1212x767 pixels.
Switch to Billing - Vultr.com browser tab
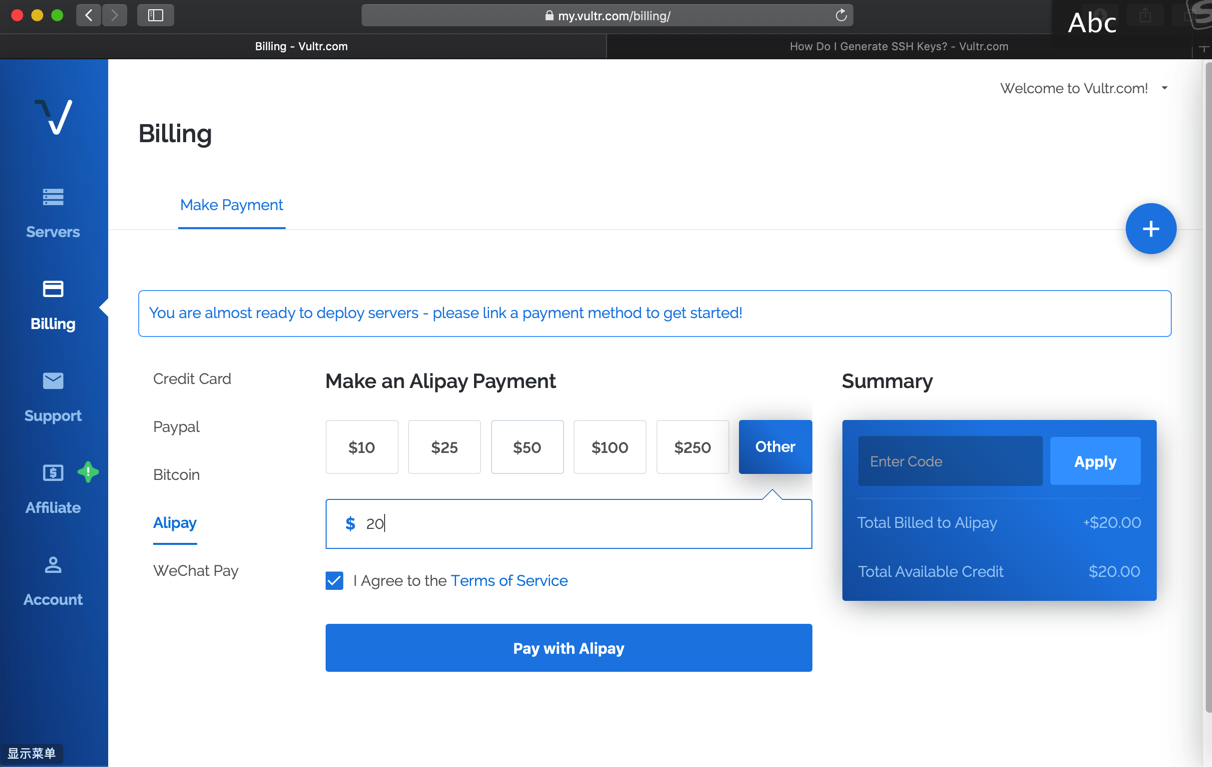(301, 46)
